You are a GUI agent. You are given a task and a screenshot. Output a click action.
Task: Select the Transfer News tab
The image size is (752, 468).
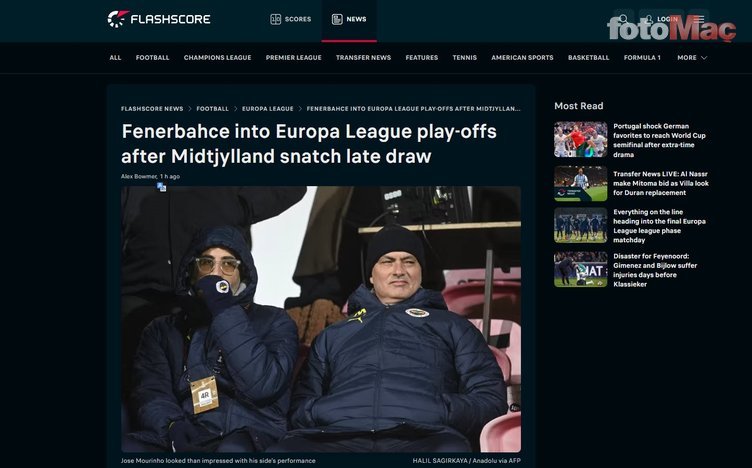tap(364, 58)
